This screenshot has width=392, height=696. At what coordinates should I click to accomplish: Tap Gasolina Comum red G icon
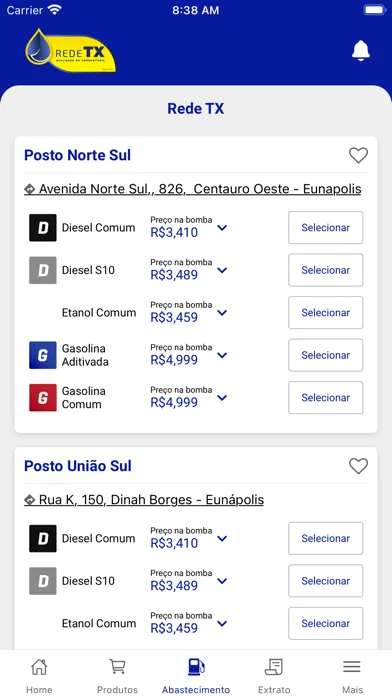point(43,398)
